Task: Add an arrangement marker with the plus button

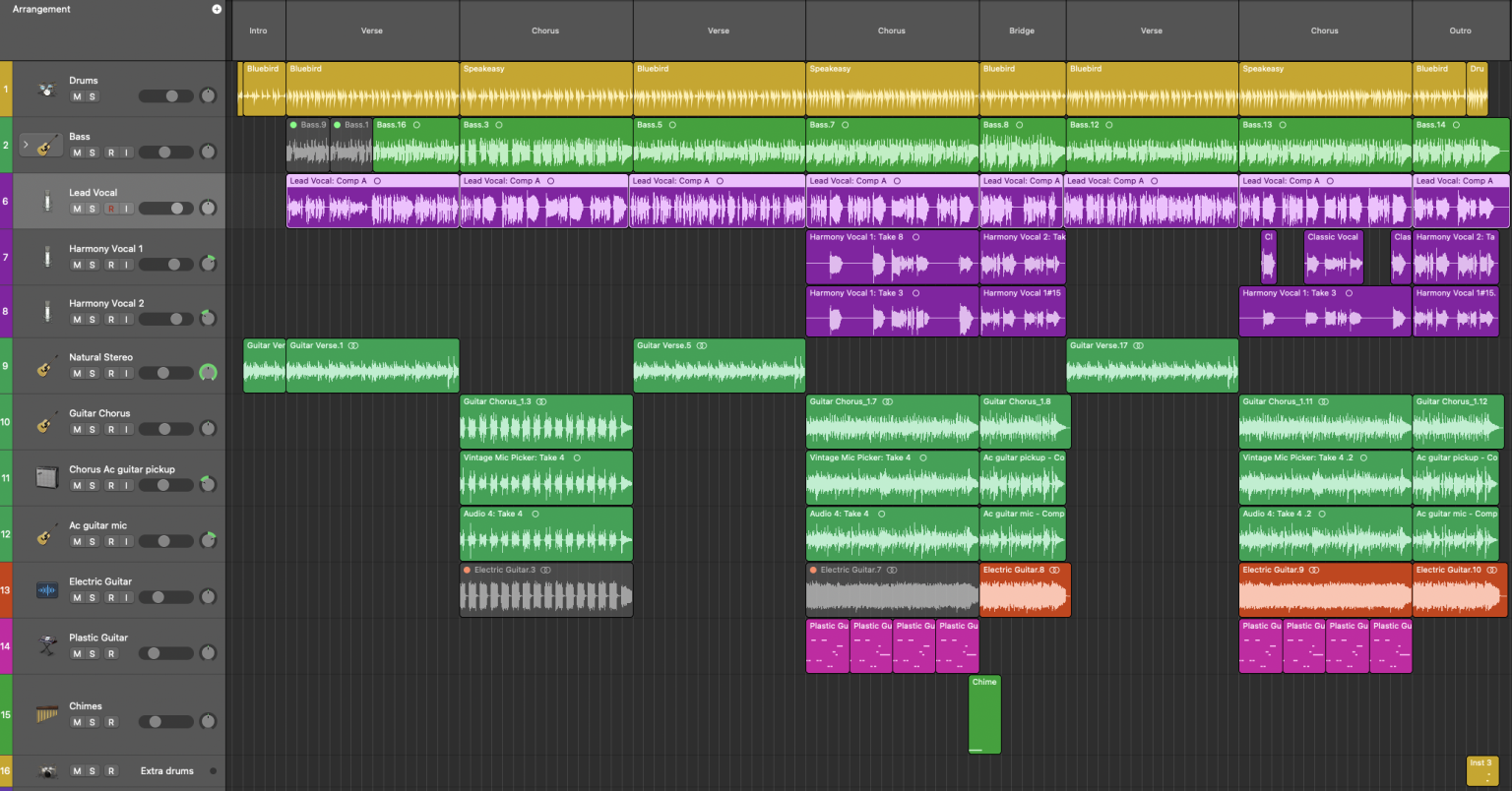Action: [216, 9]
